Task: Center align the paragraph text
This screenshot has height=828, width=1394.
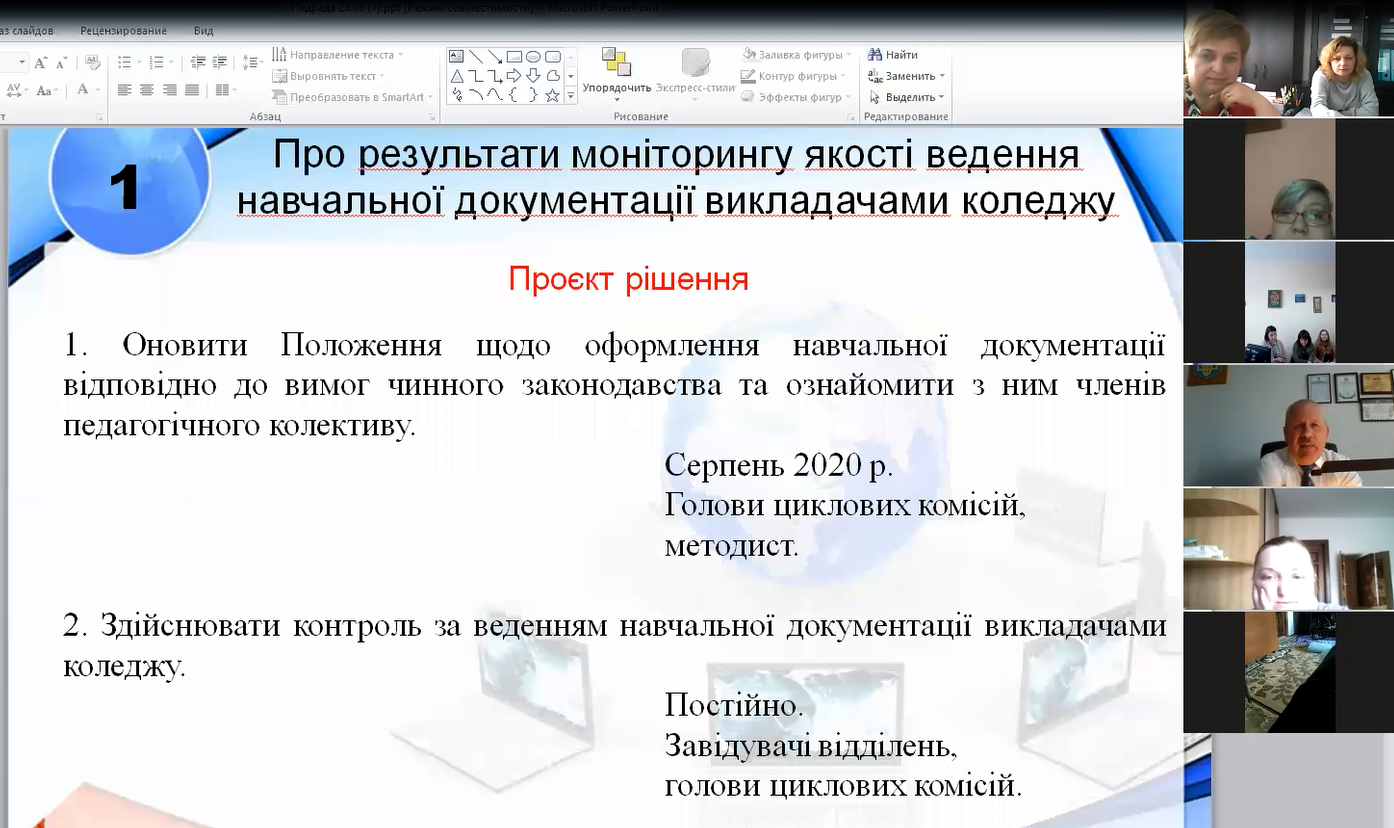Action: coord(147,90)
